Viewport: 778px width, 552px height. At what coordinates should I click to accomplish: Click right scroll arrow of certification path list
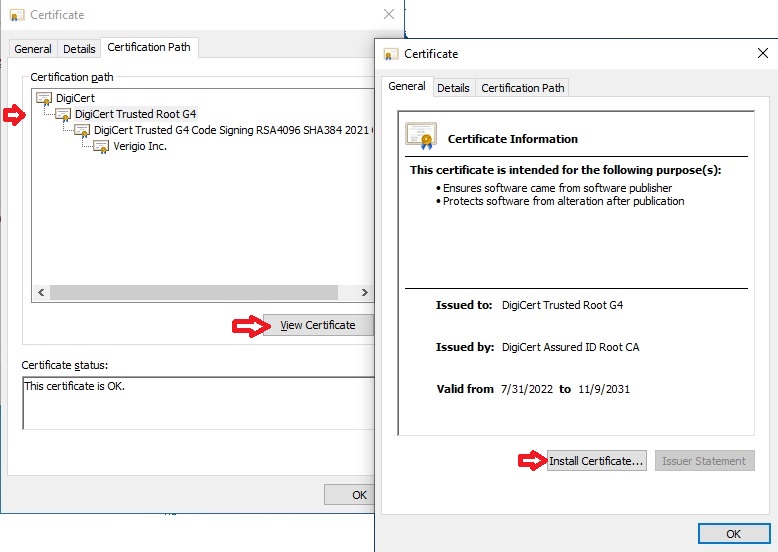point(365,293)
